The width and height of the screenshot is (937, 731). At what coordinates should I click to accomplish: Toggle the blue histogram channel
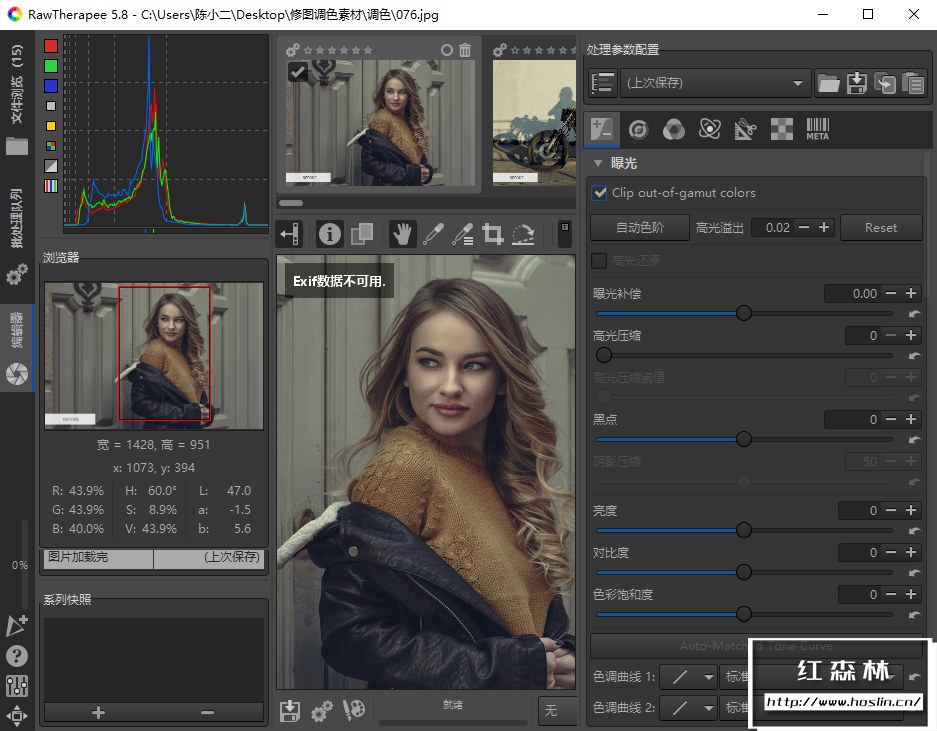51,86
